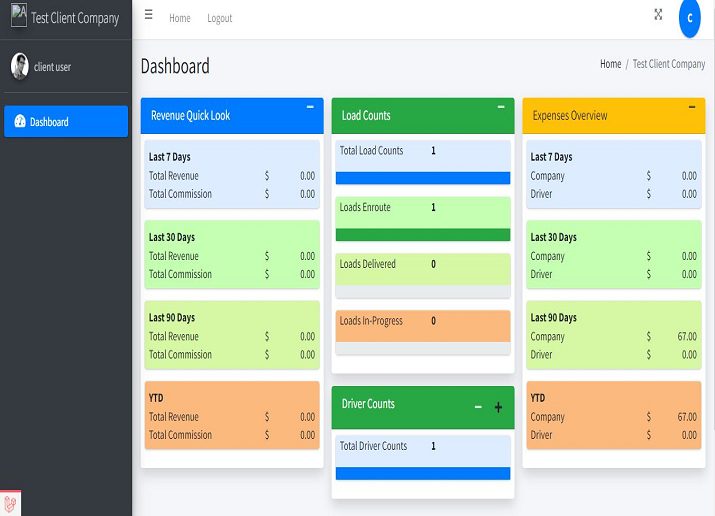Screen dimensions: 715x516
Task: Open the blue user profile circle
Action: (x=689, y=18)
